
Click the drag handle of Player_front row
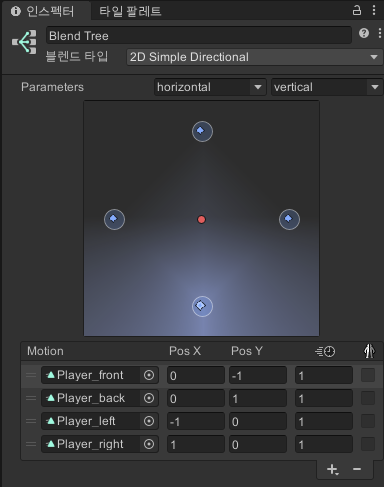[31, 375]
